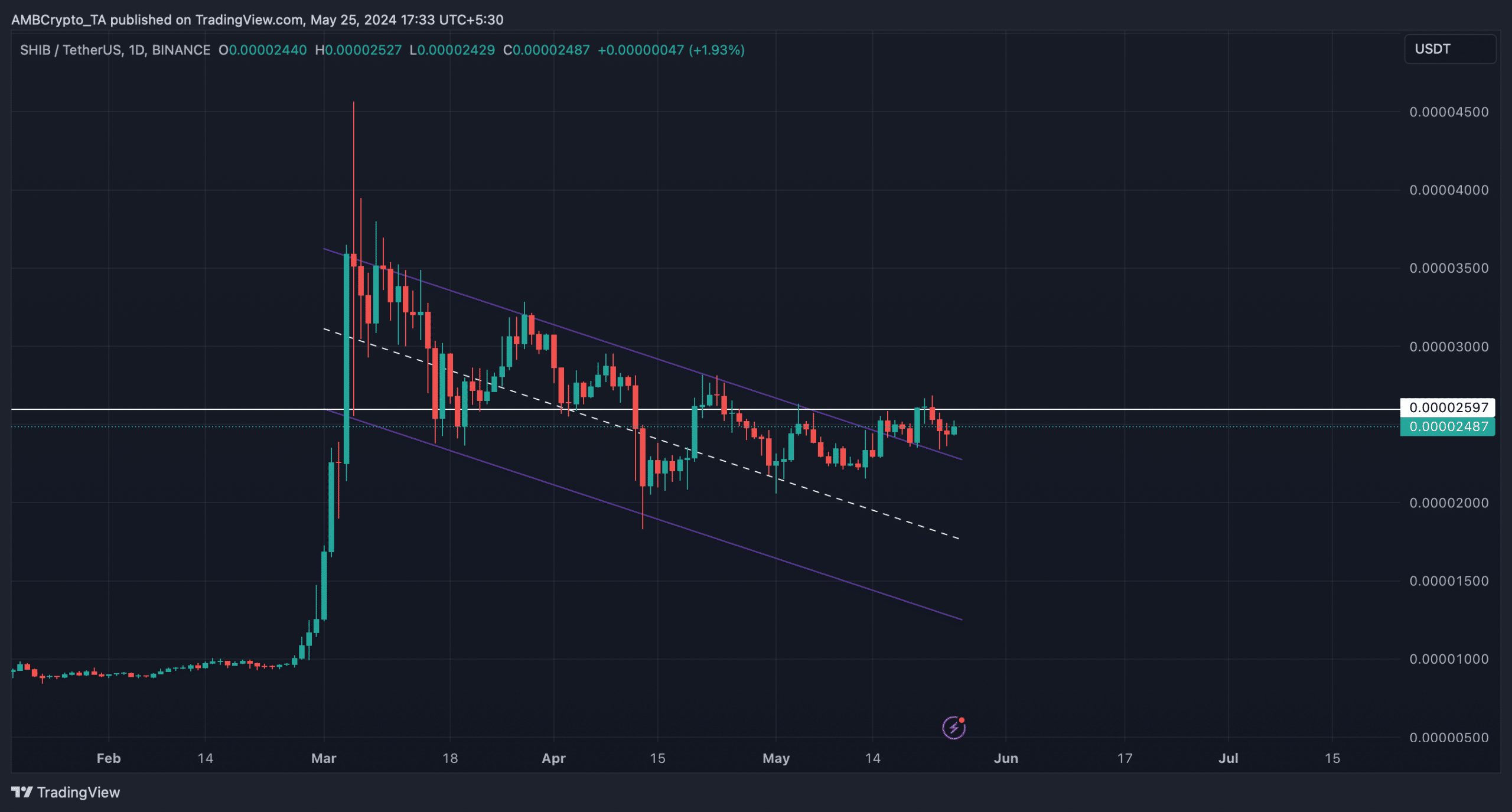Click the Feb date axis label
Image resolution: width=1512 pixels, height=812 pixels.
point(109,758)
